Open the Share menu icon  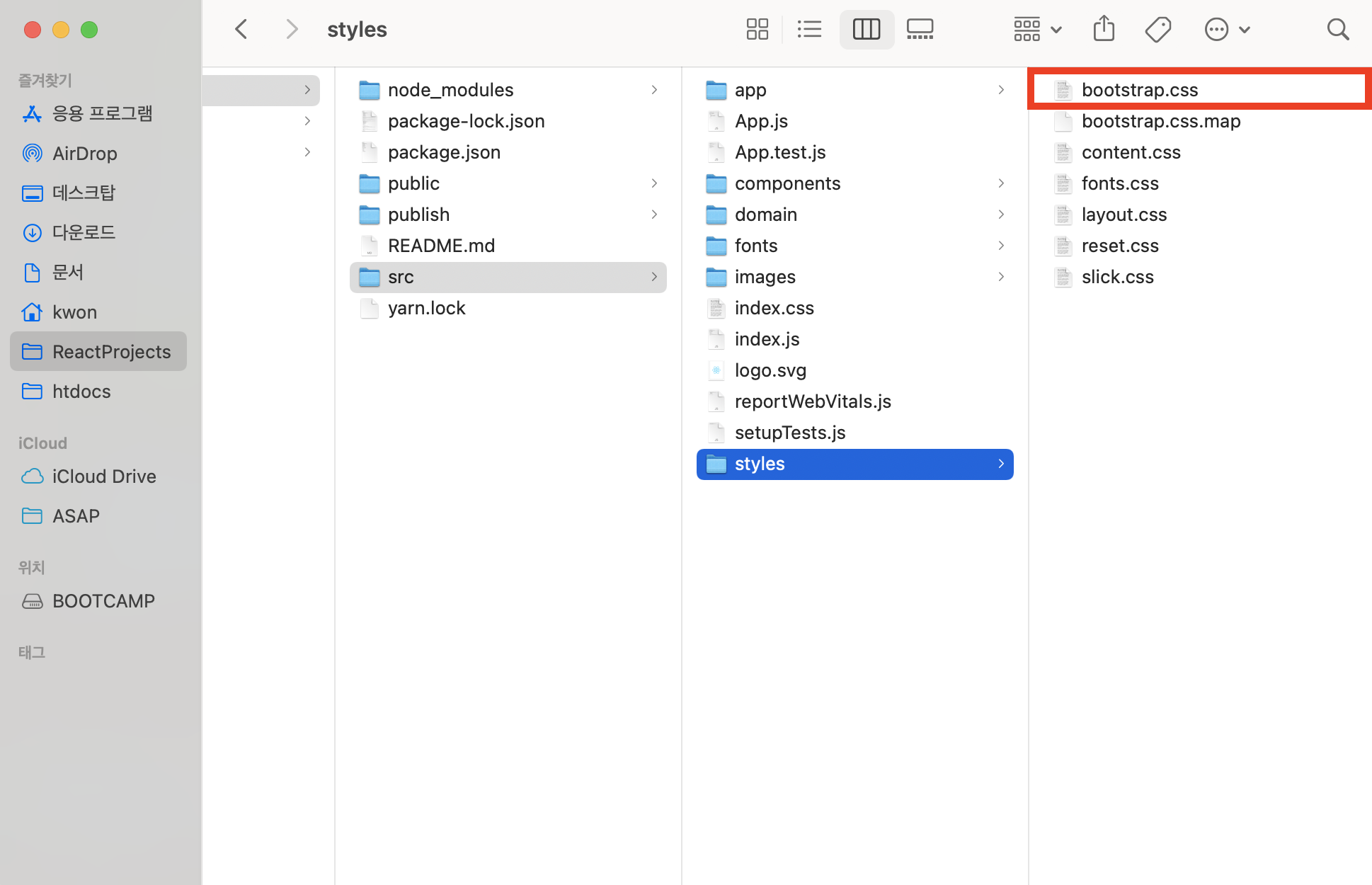coord(1103,29)
